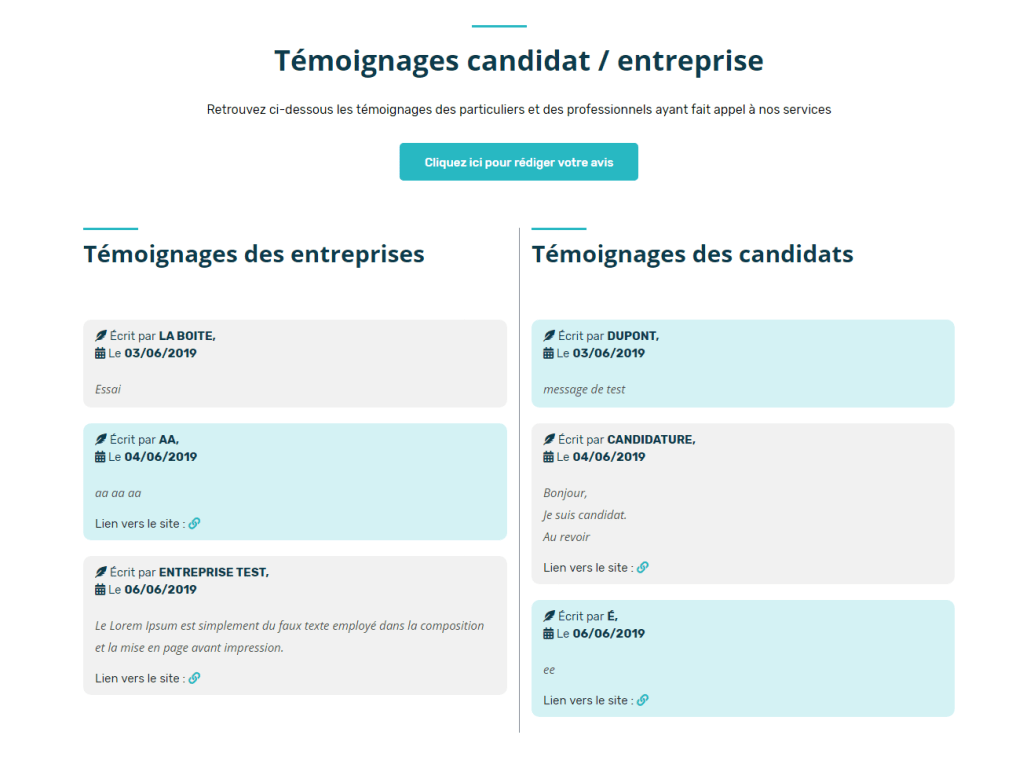The image size is (1023, 768).
Task: Click the feather icon beside ENTREPRISE TEST author
Action: [x=101, y=572]
